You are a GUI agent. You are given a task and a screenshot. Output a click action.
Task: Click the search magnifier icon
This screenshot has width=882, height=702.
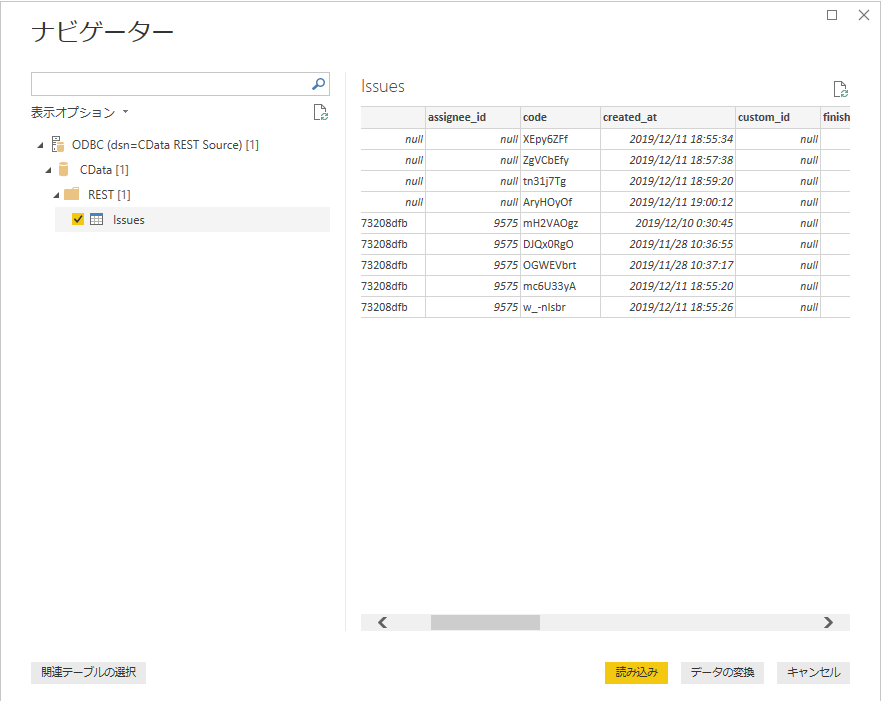pyautogui.click(x=318, y=84)
